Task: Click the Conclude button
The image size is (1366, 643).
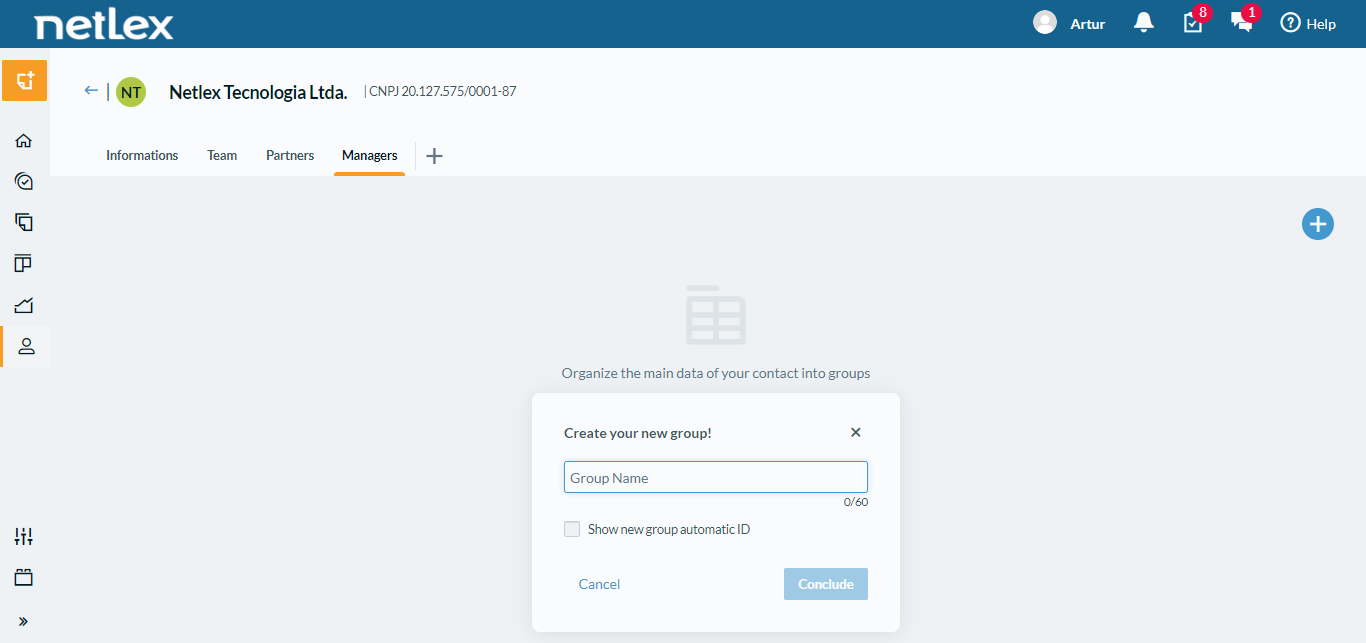Action: pyautogui.click(x=826, y=584)
